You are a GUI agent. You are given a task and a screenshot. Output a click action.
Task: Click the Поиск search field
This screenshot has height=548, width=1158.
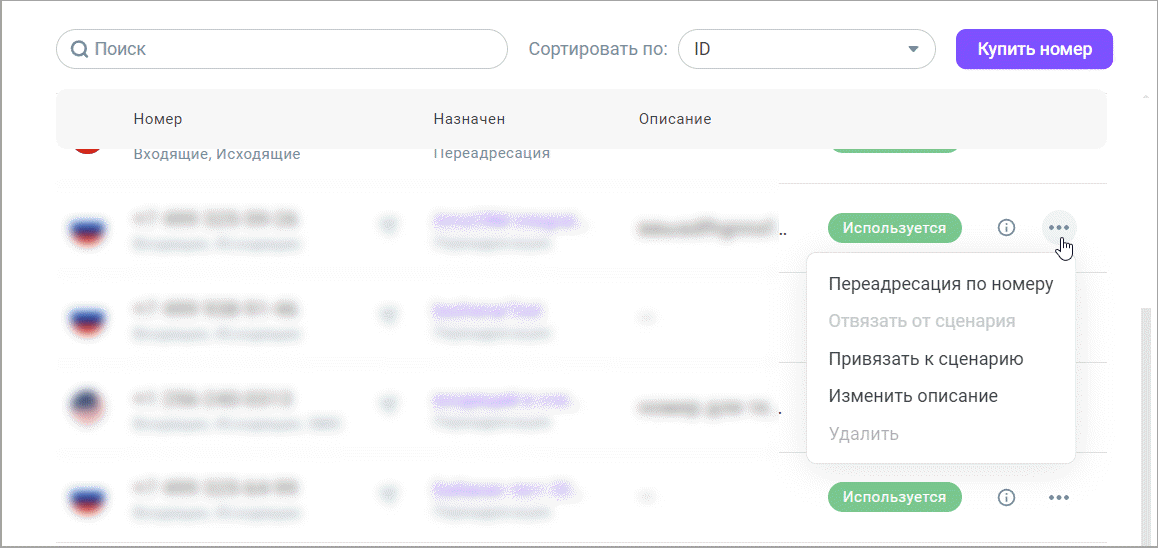[x=281, y=49]
